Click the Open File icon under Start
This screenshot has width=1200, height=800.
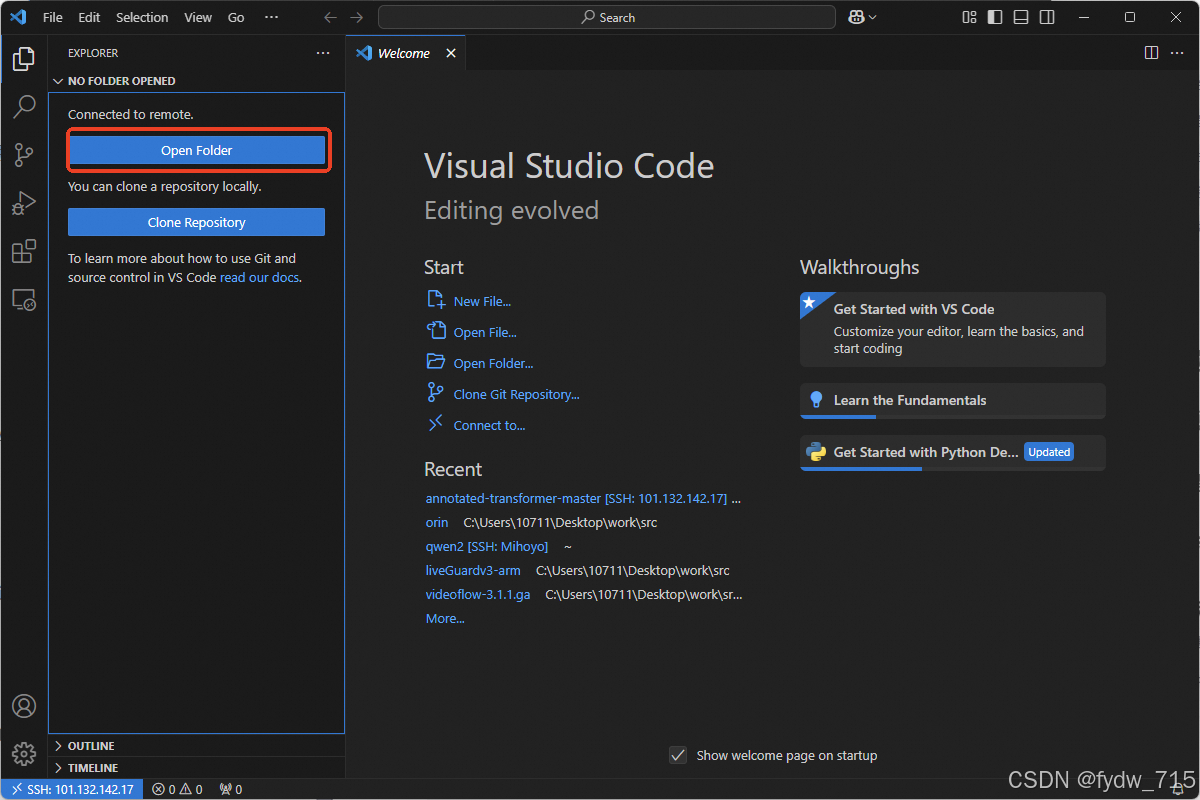pos(436,331)
